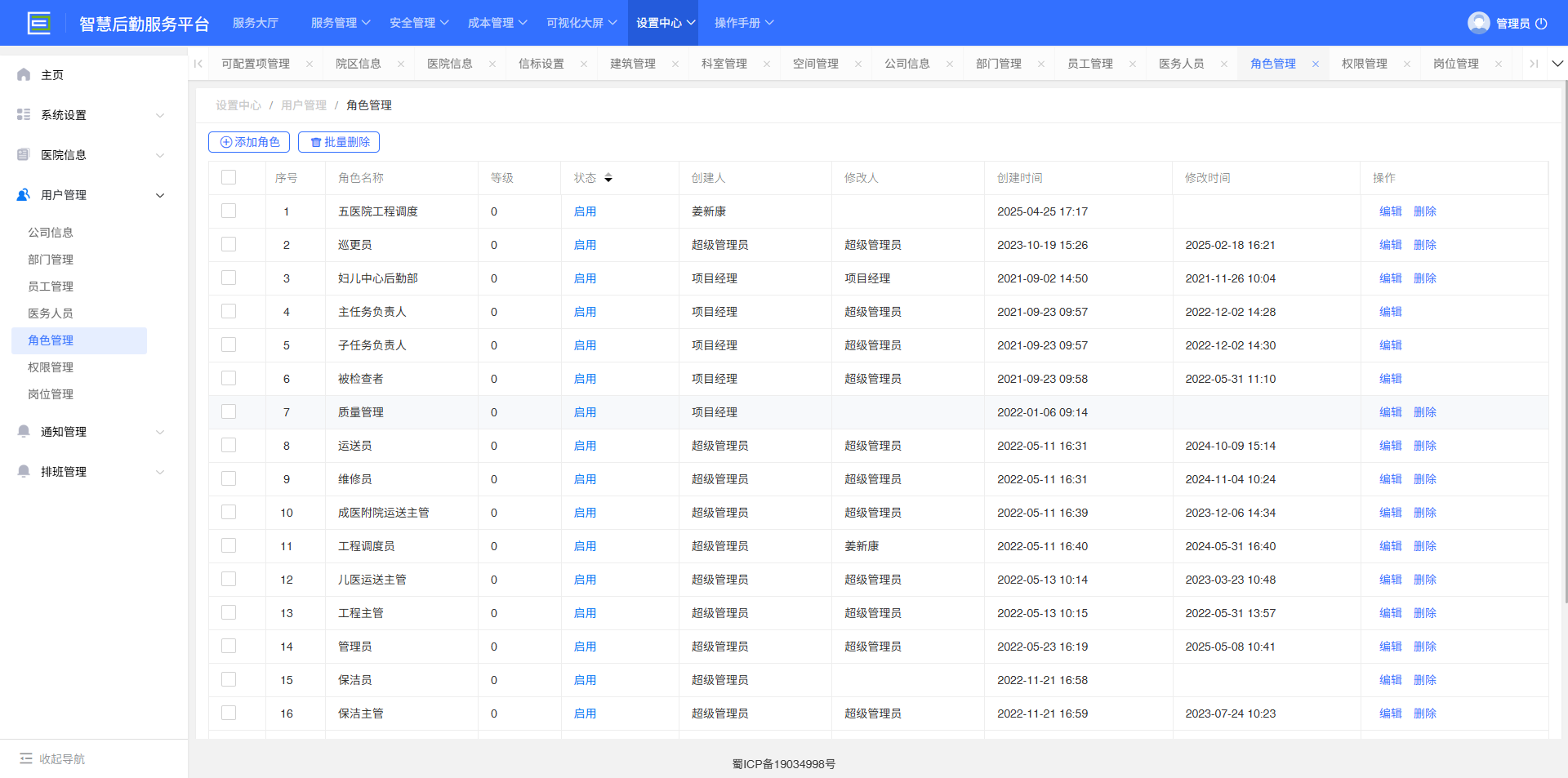This screenshot has height=778, width=1568.
Task: Delete the 保洁主管 role
Action: tap(1424, 714)
